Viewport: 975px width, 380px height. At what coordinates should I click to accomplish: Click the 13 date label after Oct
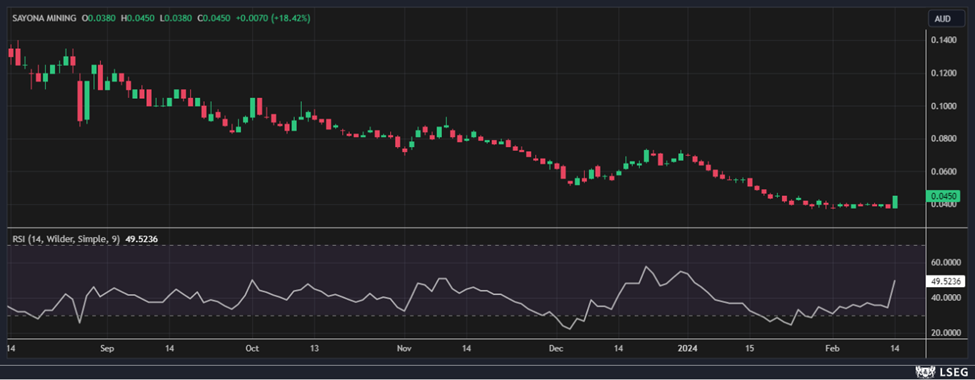(x=314, y=348)
